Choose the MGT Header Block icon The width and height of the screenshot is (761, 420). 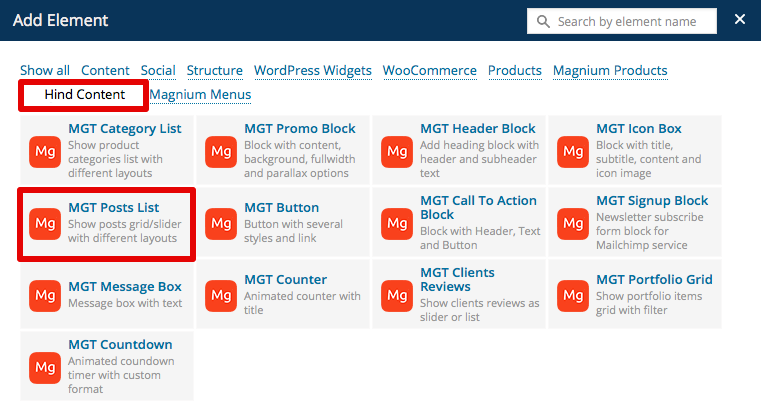[396, 152]
